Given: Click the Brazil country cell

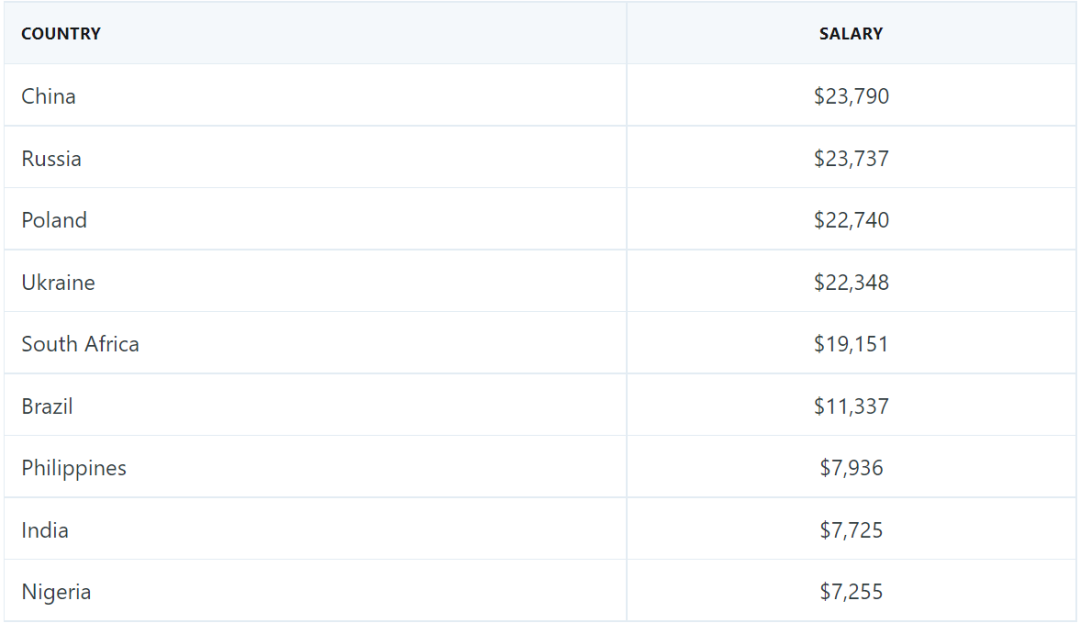Looking at the screenshot, I should pos(47,406).
